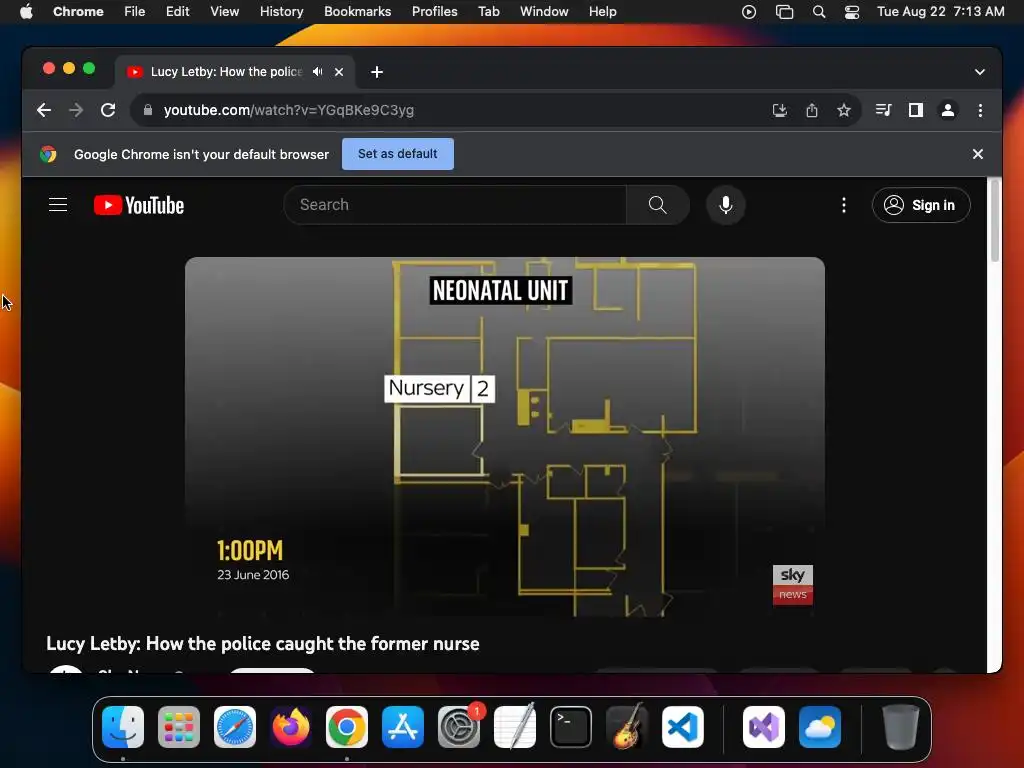Set Chrome as default browser
Image resolution: width=1024 pixels, height=768 pixels.
click(398, 154)
